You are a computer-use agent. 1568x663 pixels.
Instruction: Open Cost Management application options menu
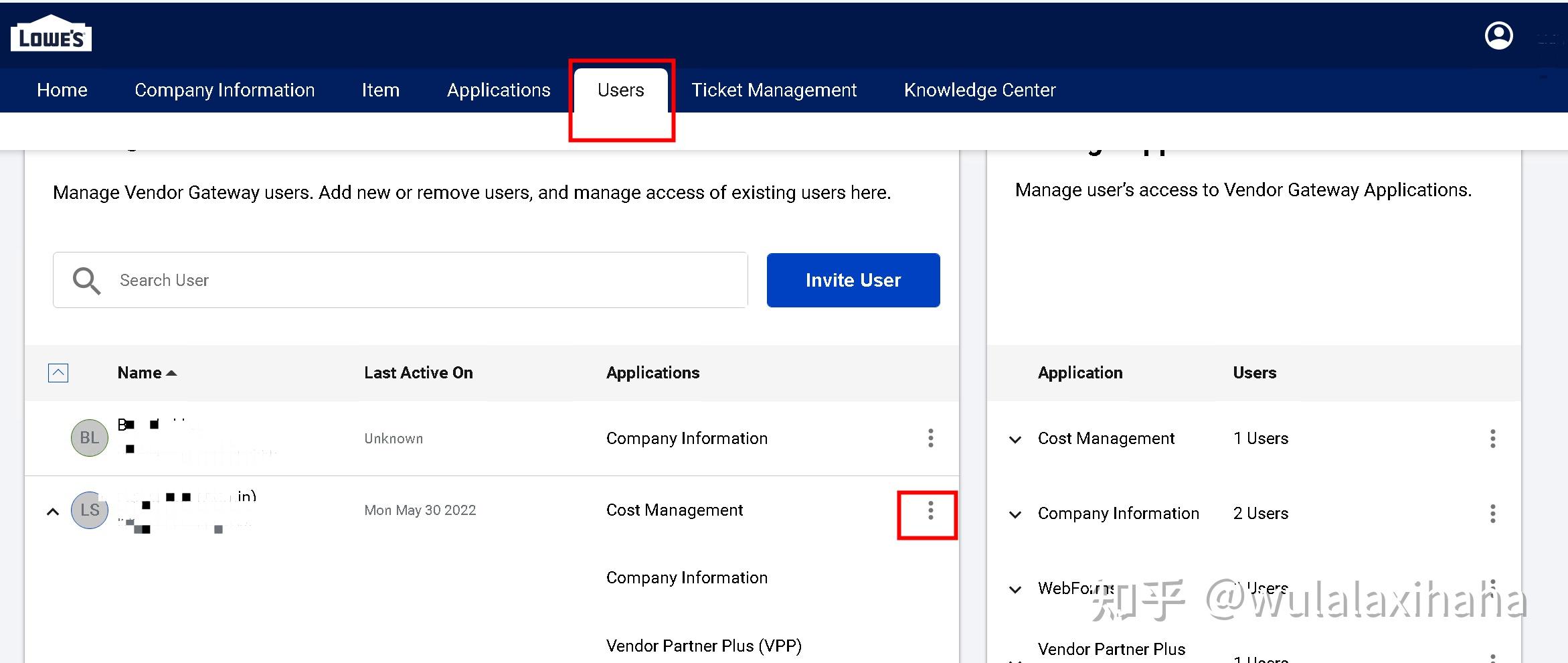point(1492,439)
